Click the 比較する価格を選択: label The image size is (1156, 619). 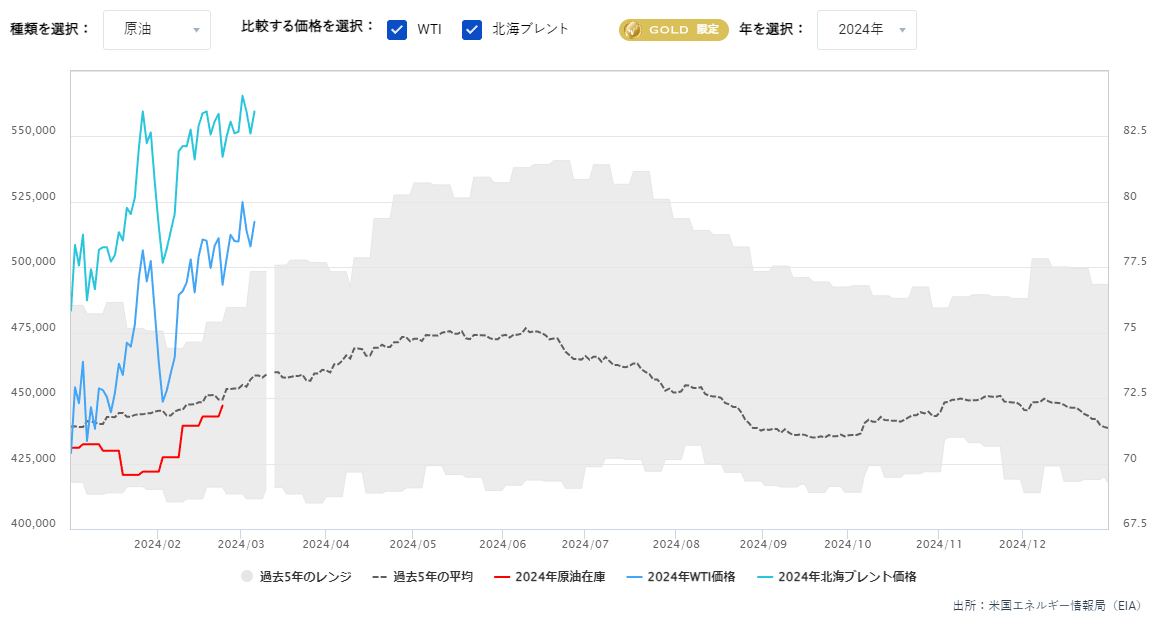(x=309, y=27)
